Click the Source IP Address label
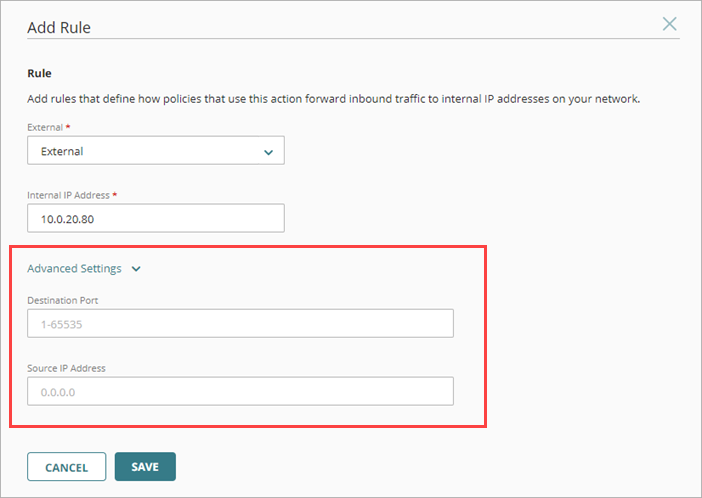702x498 pixels. 66,368
